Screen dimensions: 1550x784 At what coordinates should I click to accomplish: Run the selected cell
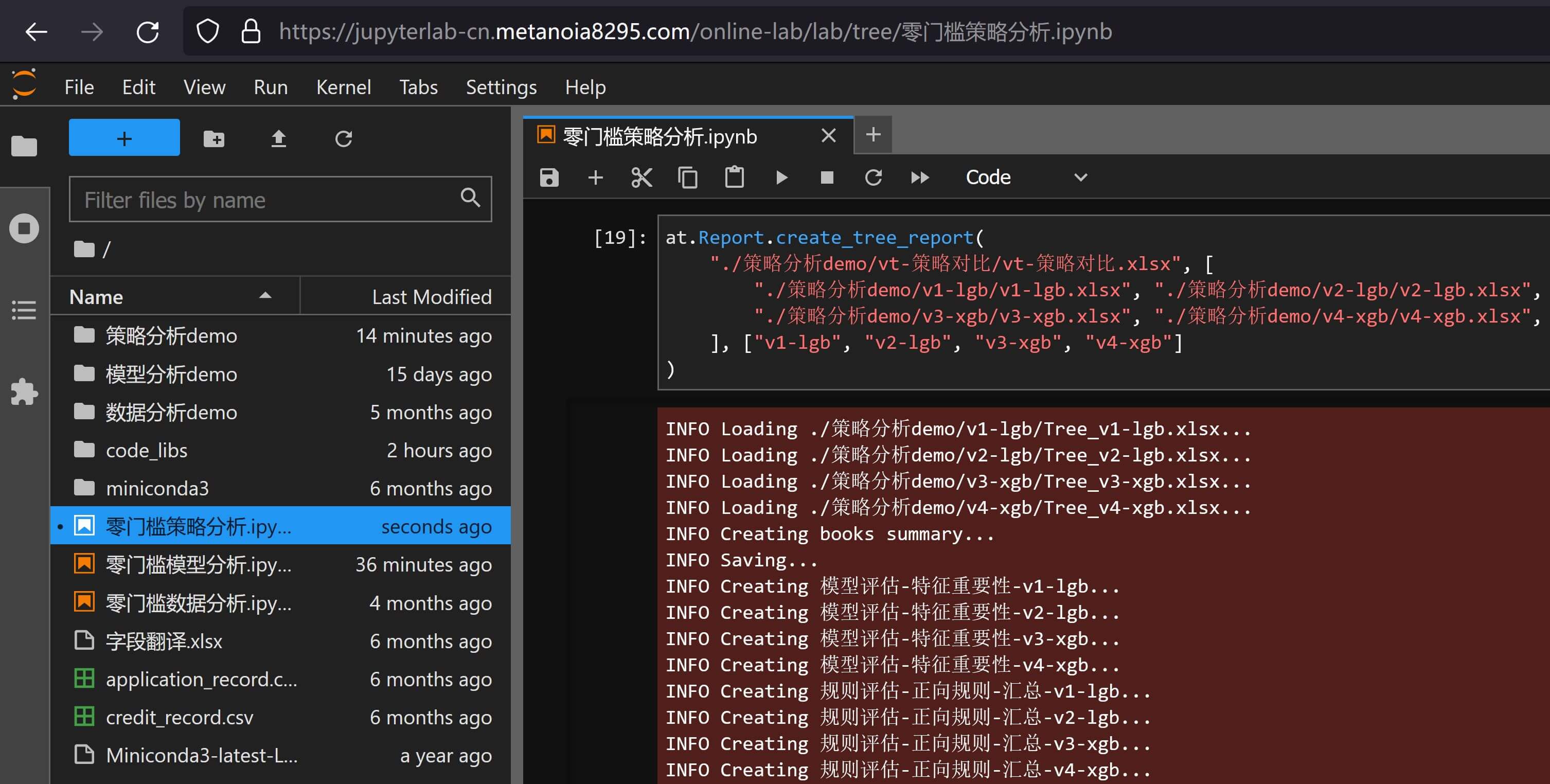781,177
